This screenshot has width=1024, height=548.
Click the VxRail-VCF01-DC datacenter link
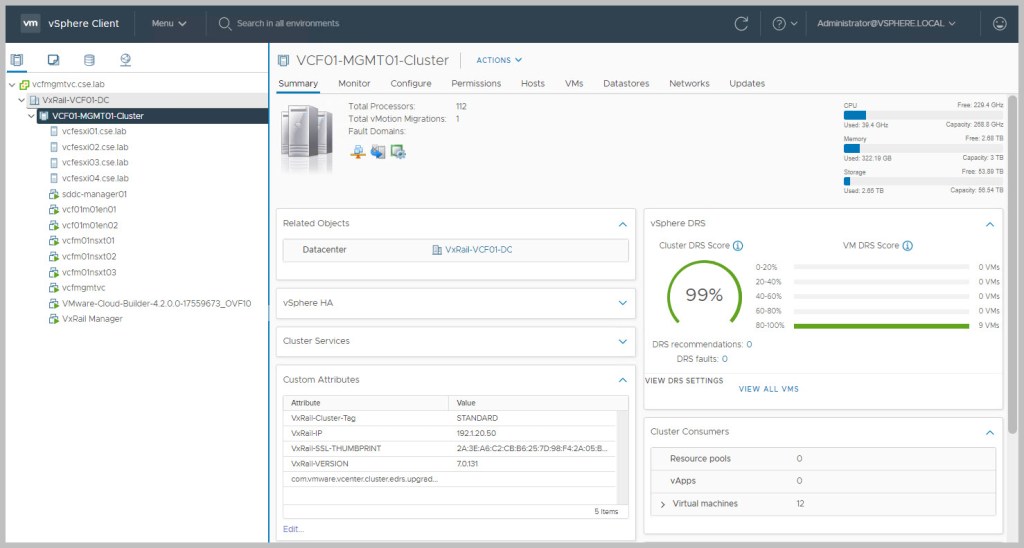(x=478, y=250)
